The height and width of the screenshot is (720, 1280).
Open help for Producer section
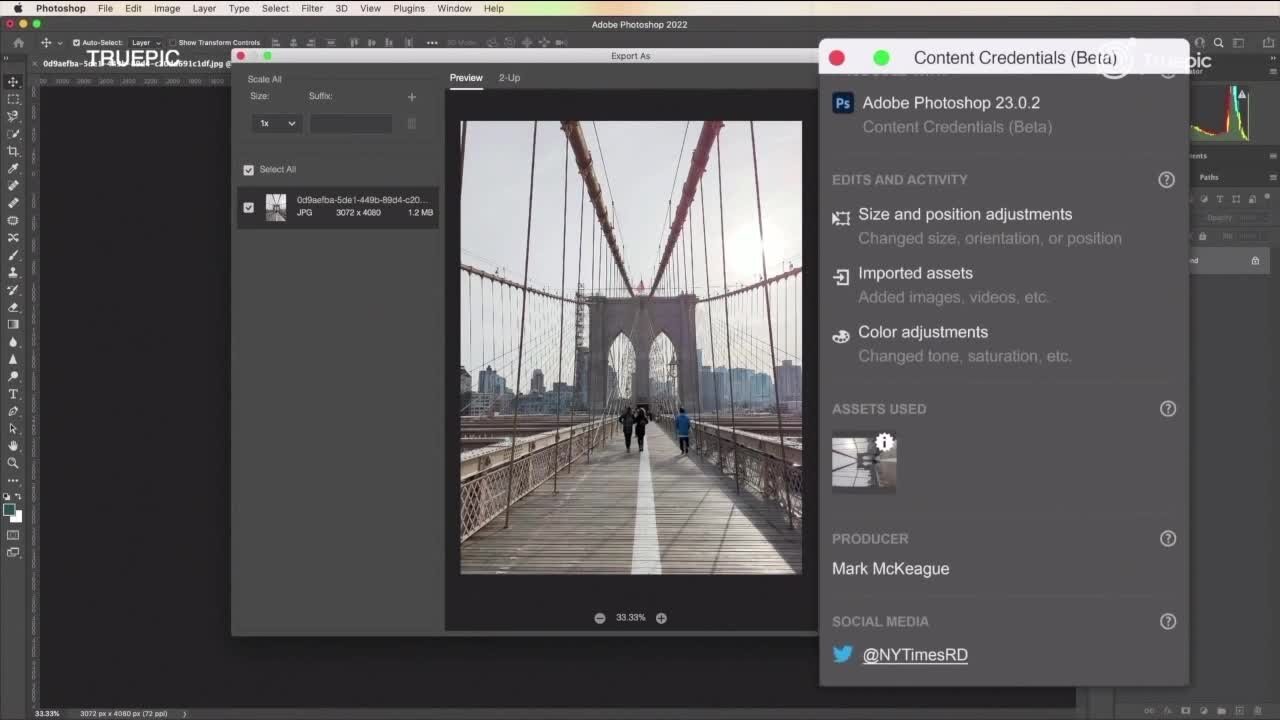1167,538
